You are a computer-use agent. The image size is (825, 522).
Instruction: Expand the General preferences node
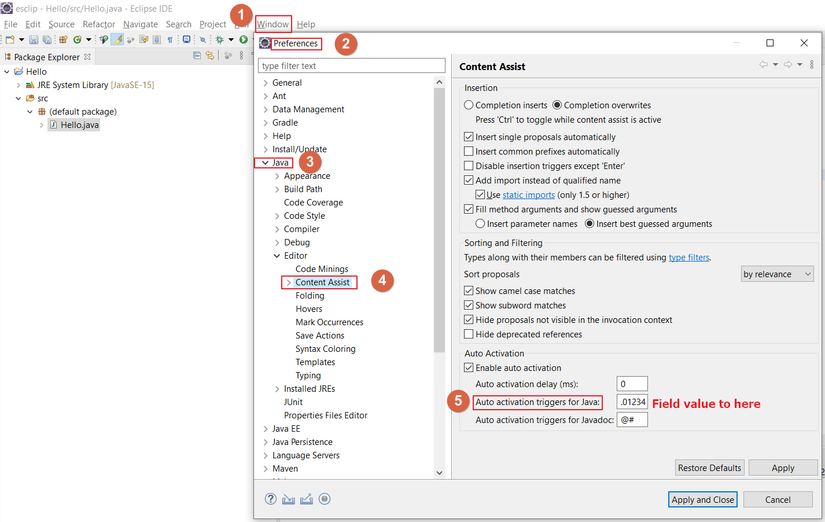(265, 83)
